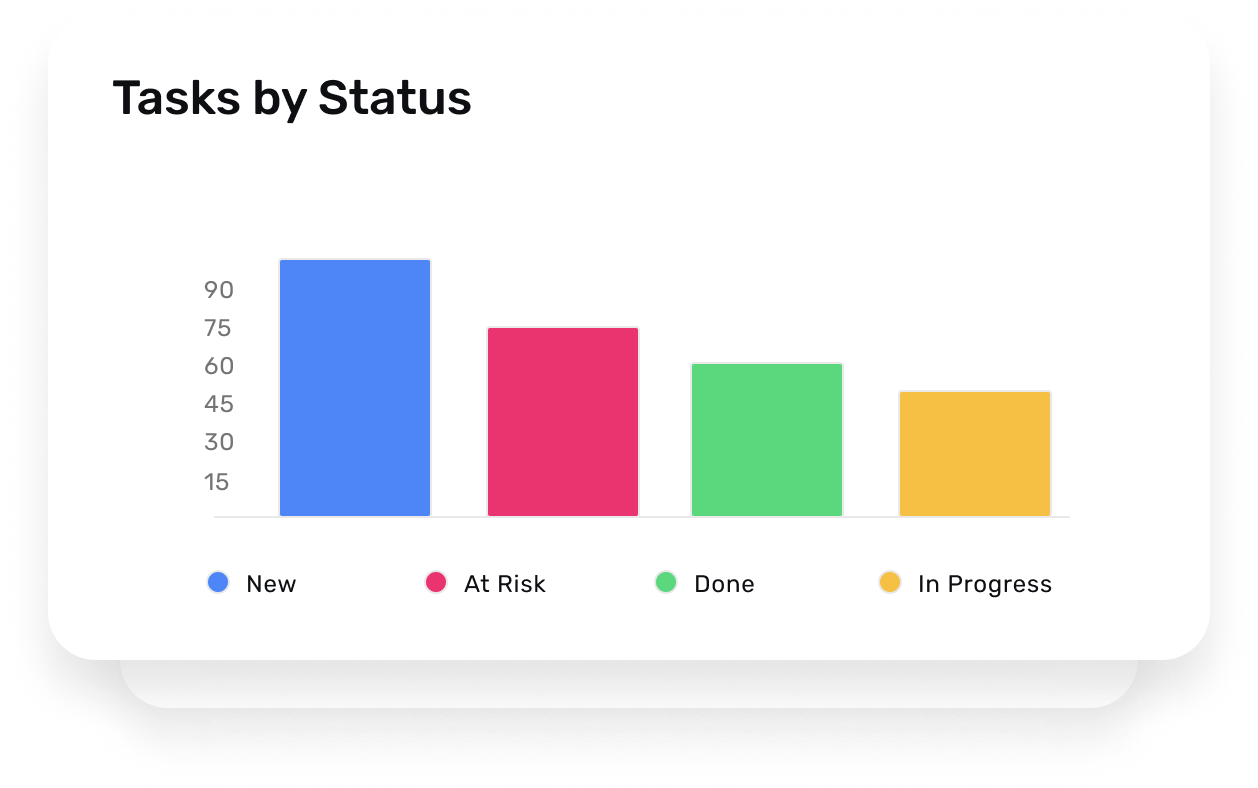Click the blue New bar
1258x788 pixels.
click(355, 388)
